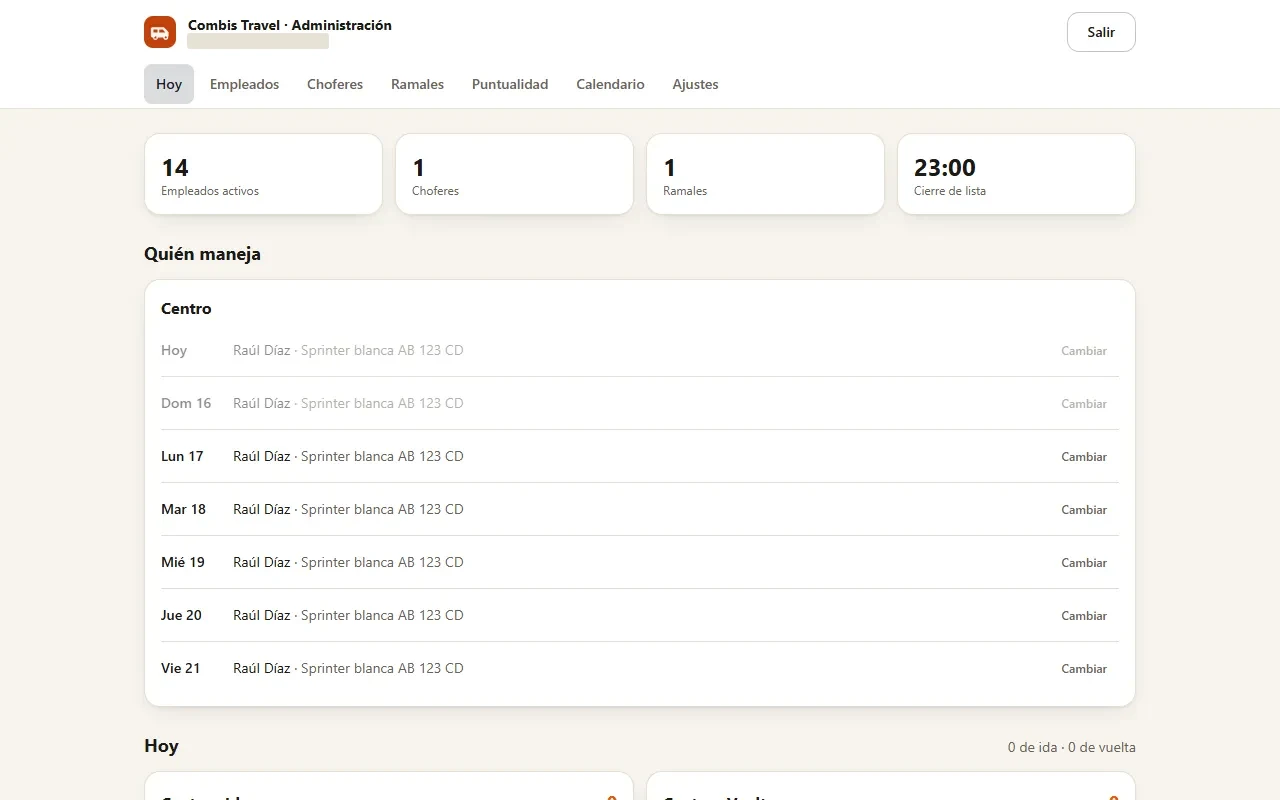Viewport: 1280px width, 800px height.
Task: Open the Ajustes tab
Action: click(695, 84)
